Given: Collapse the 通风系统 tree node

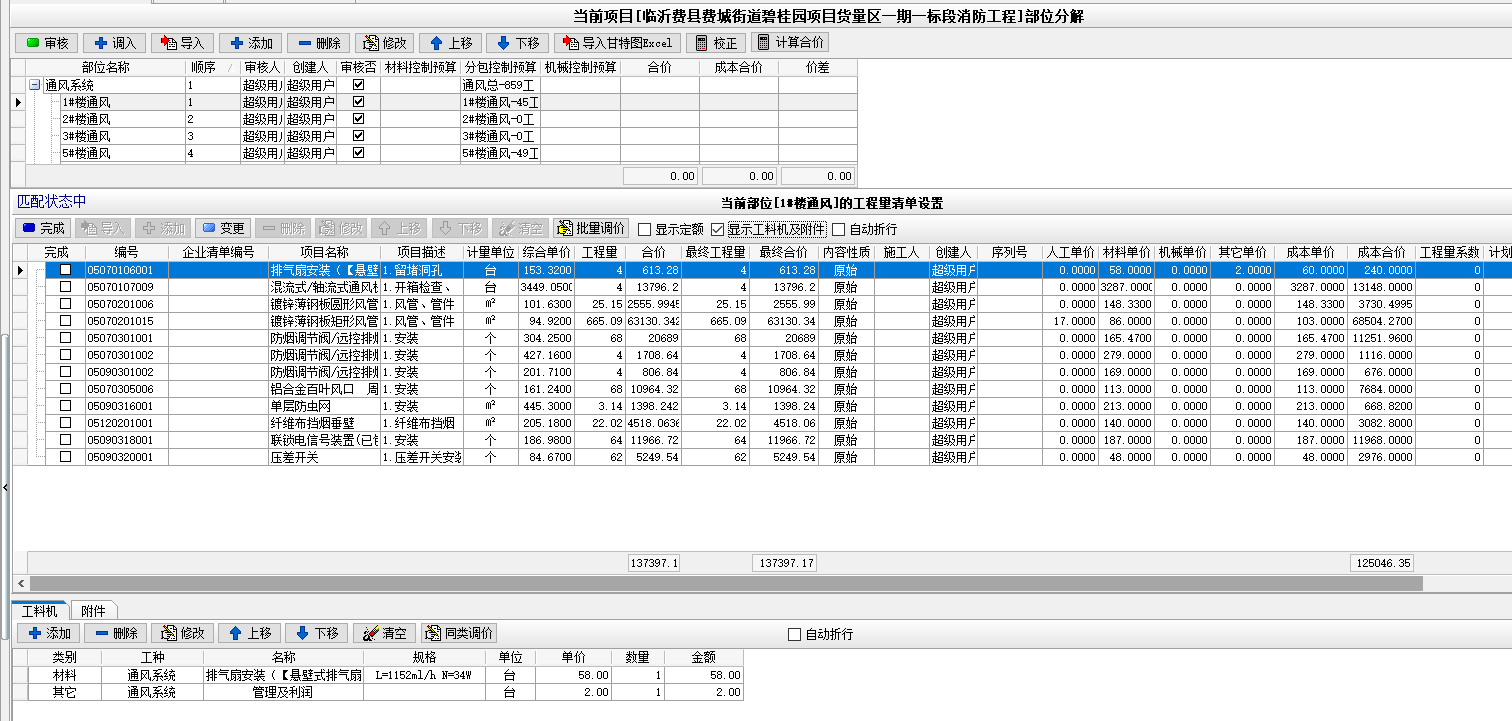Looking at the screenshot, I should pyautogui.click(x=35, y=85).
